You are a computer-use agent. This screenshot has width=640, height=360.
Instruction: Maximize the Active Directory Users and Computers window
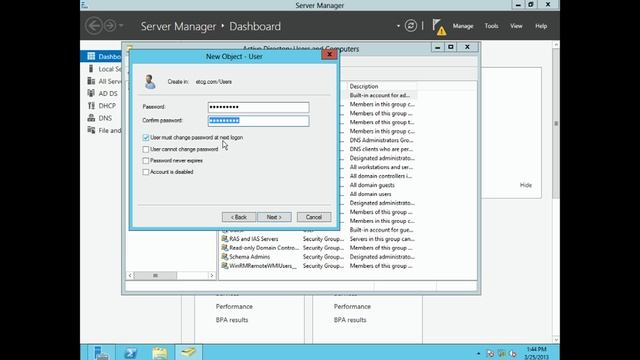(451, 47)
